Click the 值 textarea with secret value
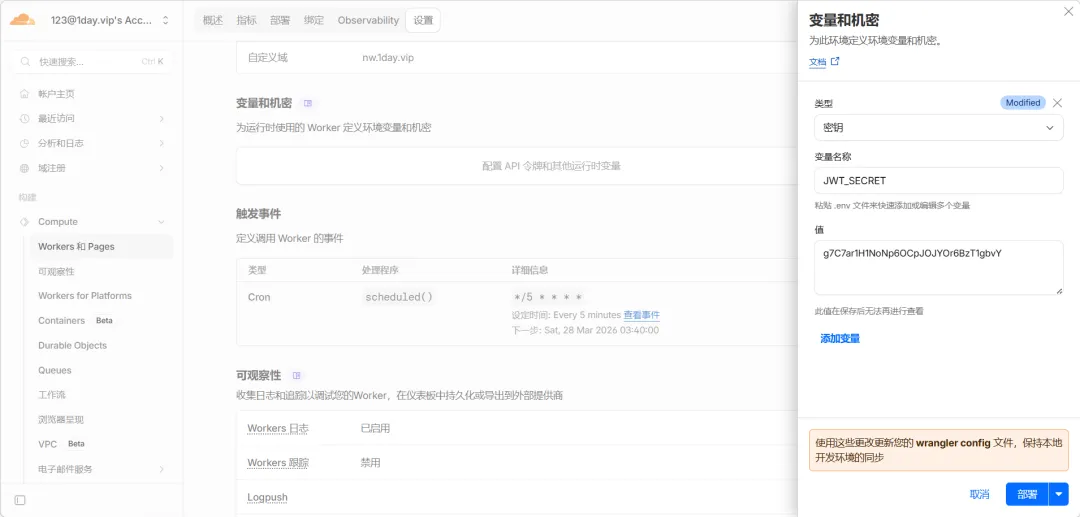Image resolution: width=1080 pixels, height=517 pixels. click(x=939, y=268)
